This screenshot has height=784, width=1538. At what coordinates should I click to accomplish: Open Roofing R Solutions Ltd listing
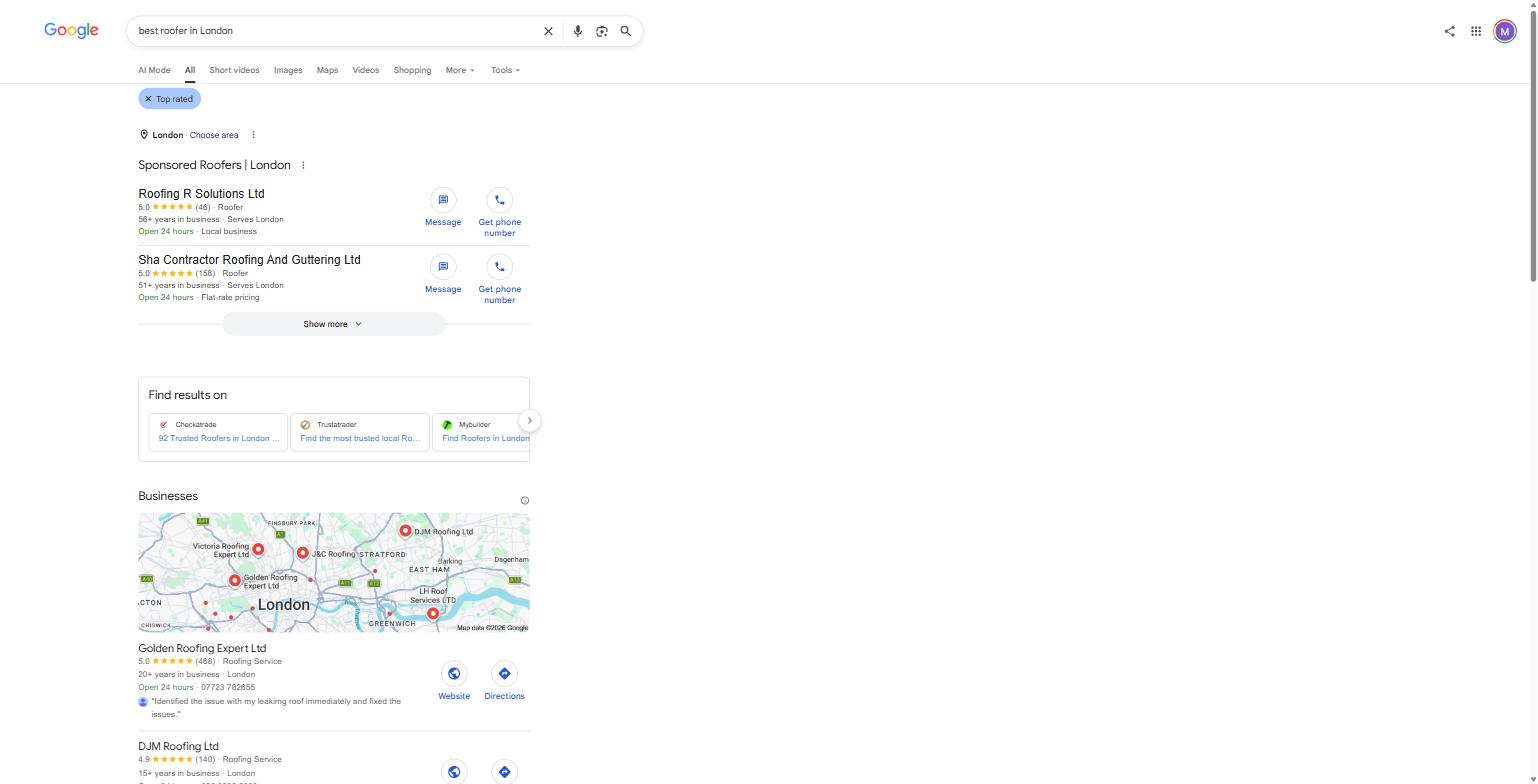[201, 194]
